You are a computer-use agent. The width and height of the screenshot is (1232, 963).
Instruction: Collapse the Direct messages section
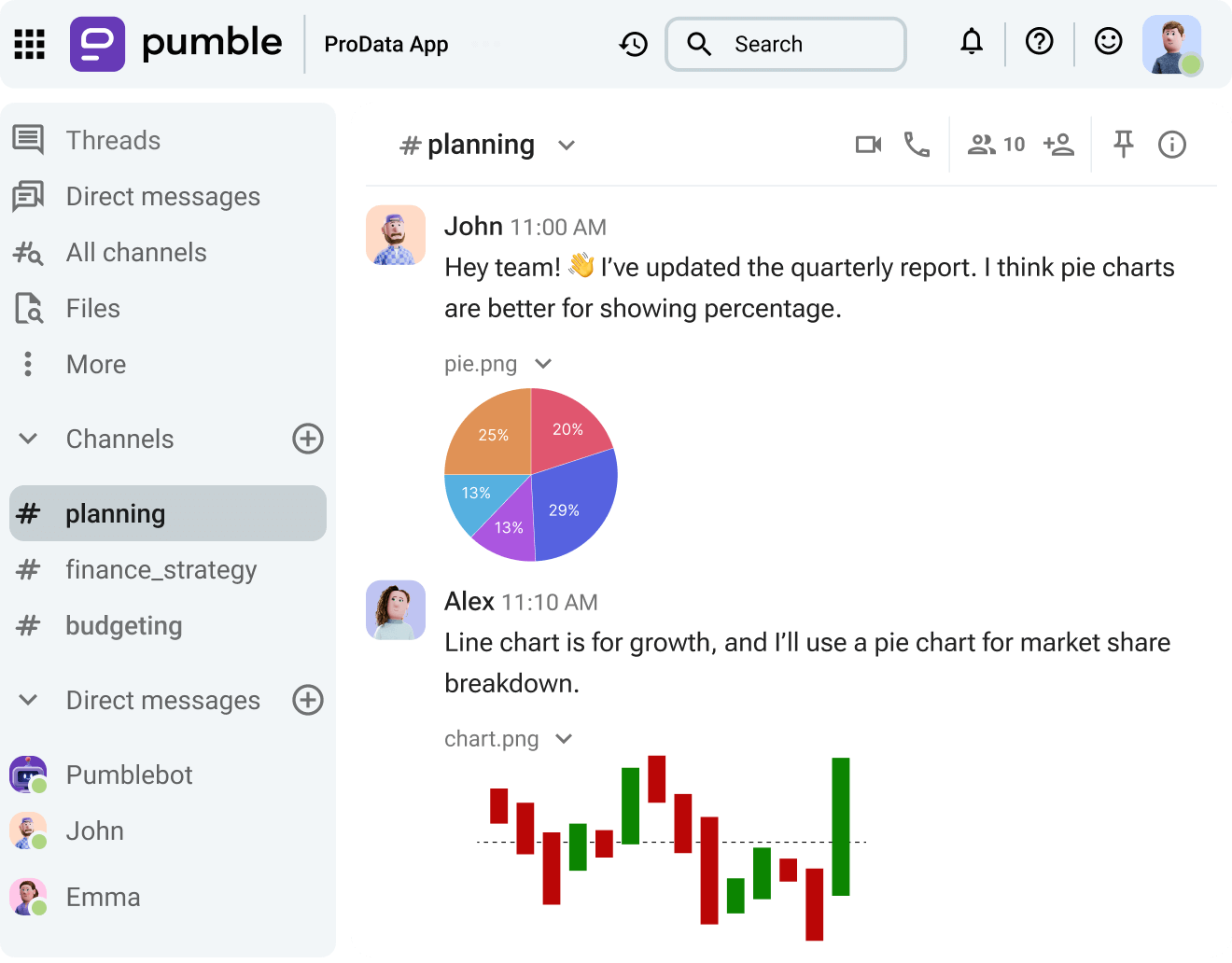coord(29,700)
